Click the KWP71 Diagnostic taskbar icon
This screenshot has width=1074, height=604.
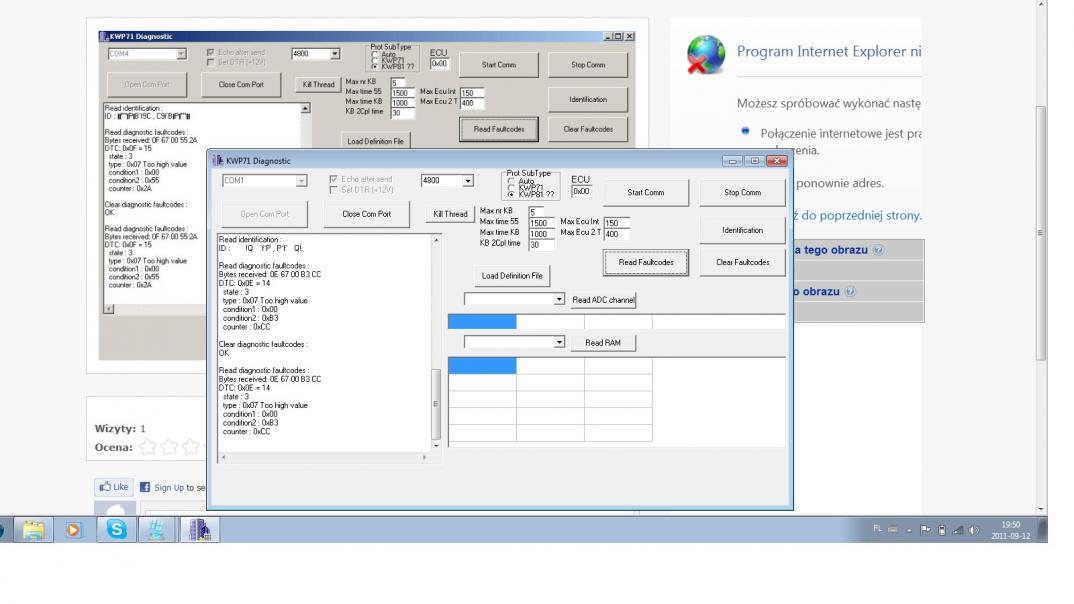199,529
